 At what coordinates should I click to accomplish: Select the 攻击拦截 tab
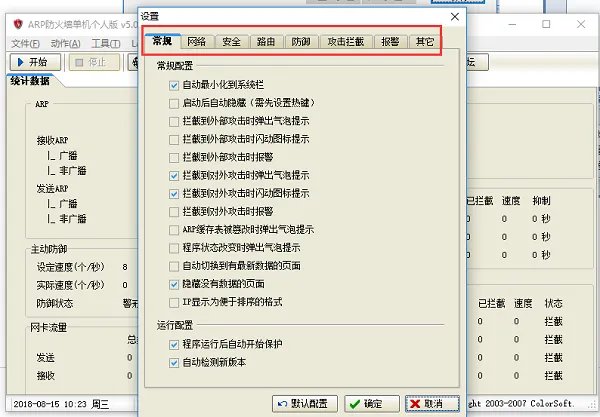[346, 42]
